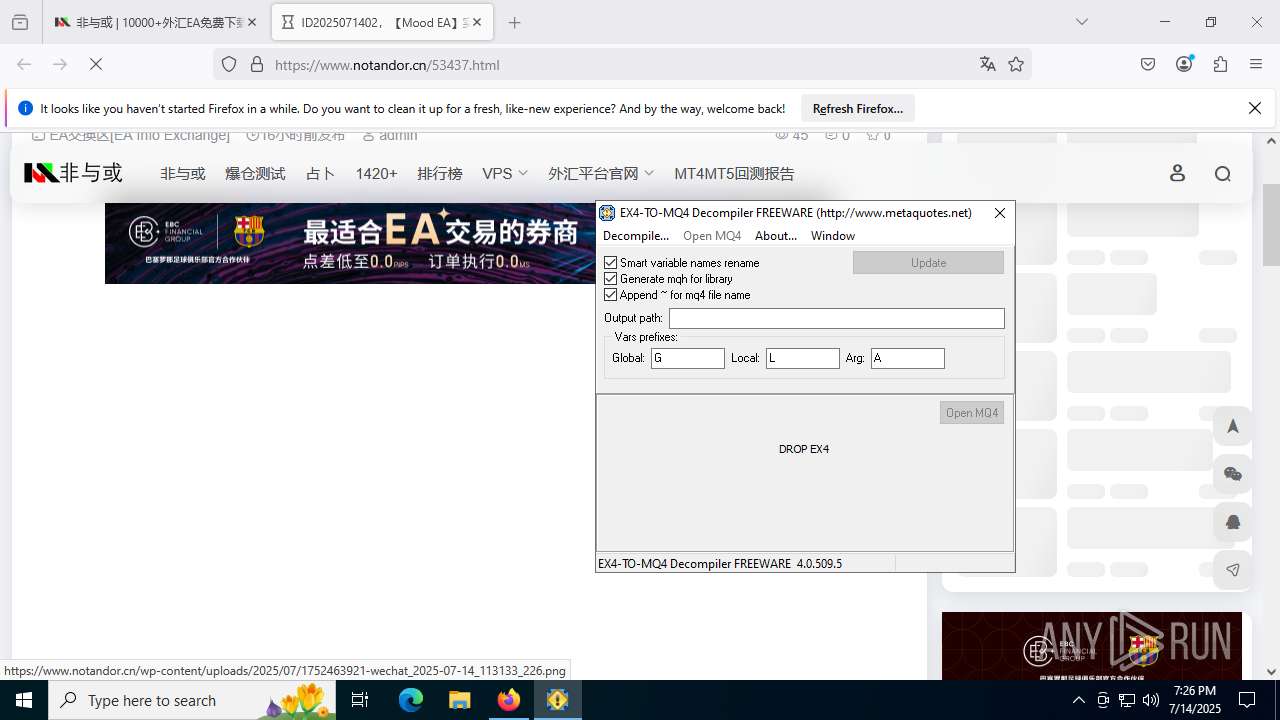Toggle Generate mqh for library checkbox
Viewport: 1280px width, 720px height.
click(611, 279)
